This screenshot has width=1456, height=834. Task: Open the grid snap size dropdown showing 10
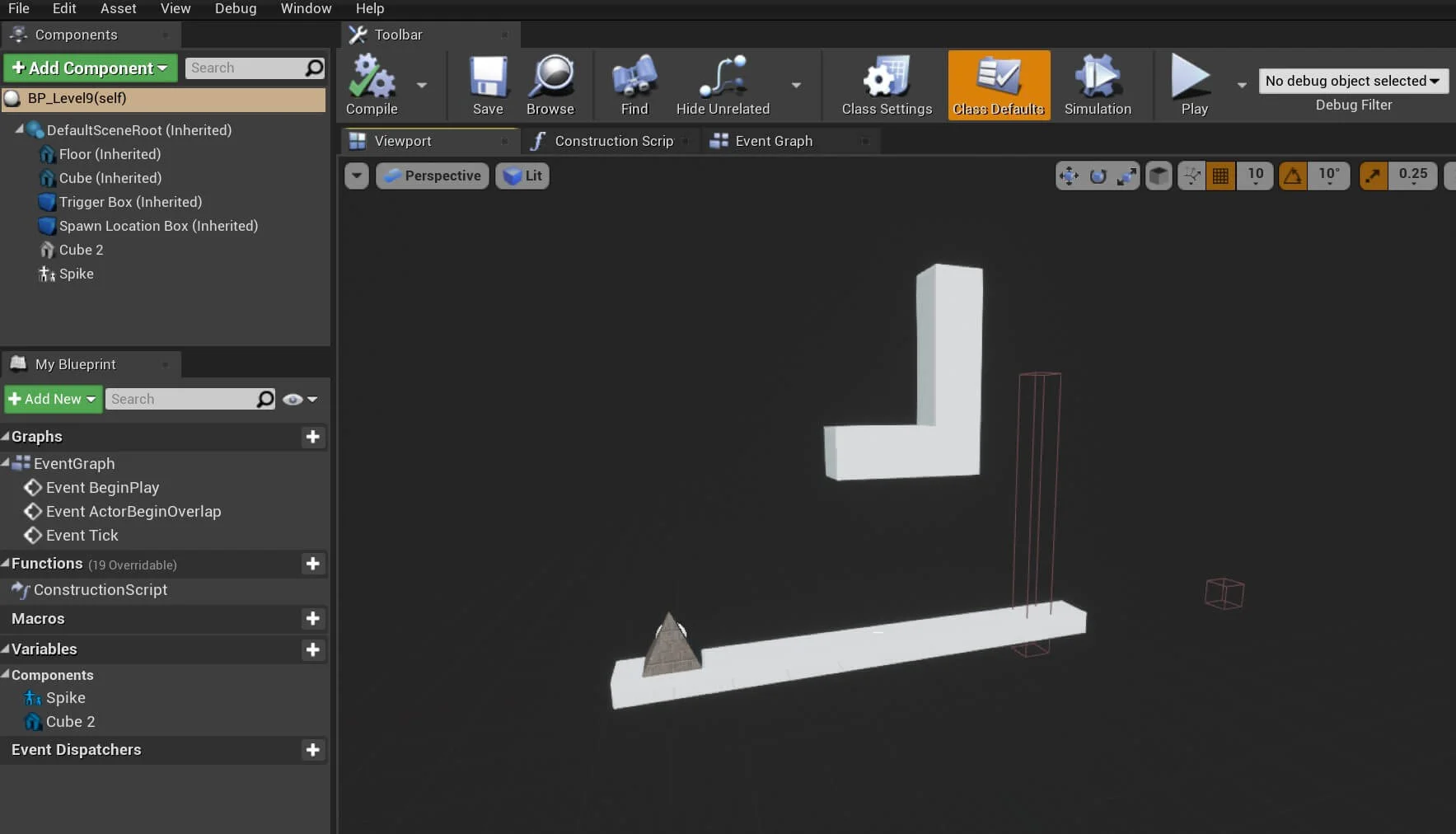coord(1255,176)
